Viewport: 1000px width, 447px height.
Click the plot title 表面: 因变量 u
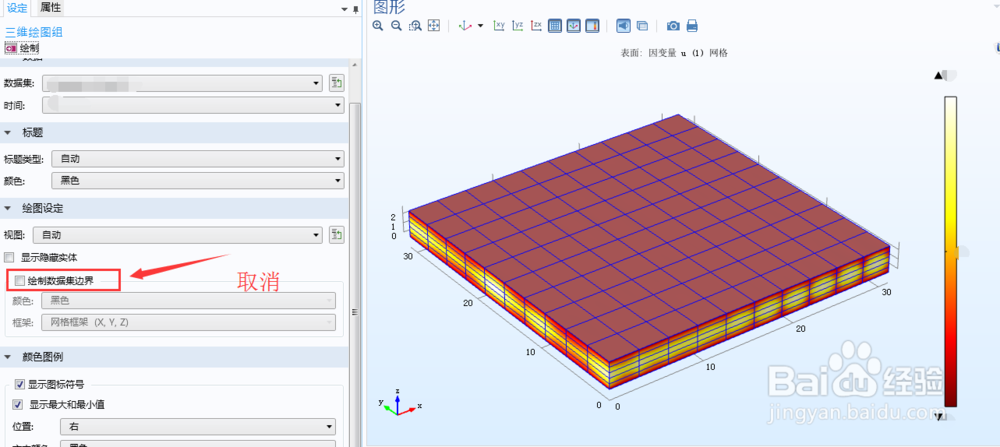coord(675,53)
